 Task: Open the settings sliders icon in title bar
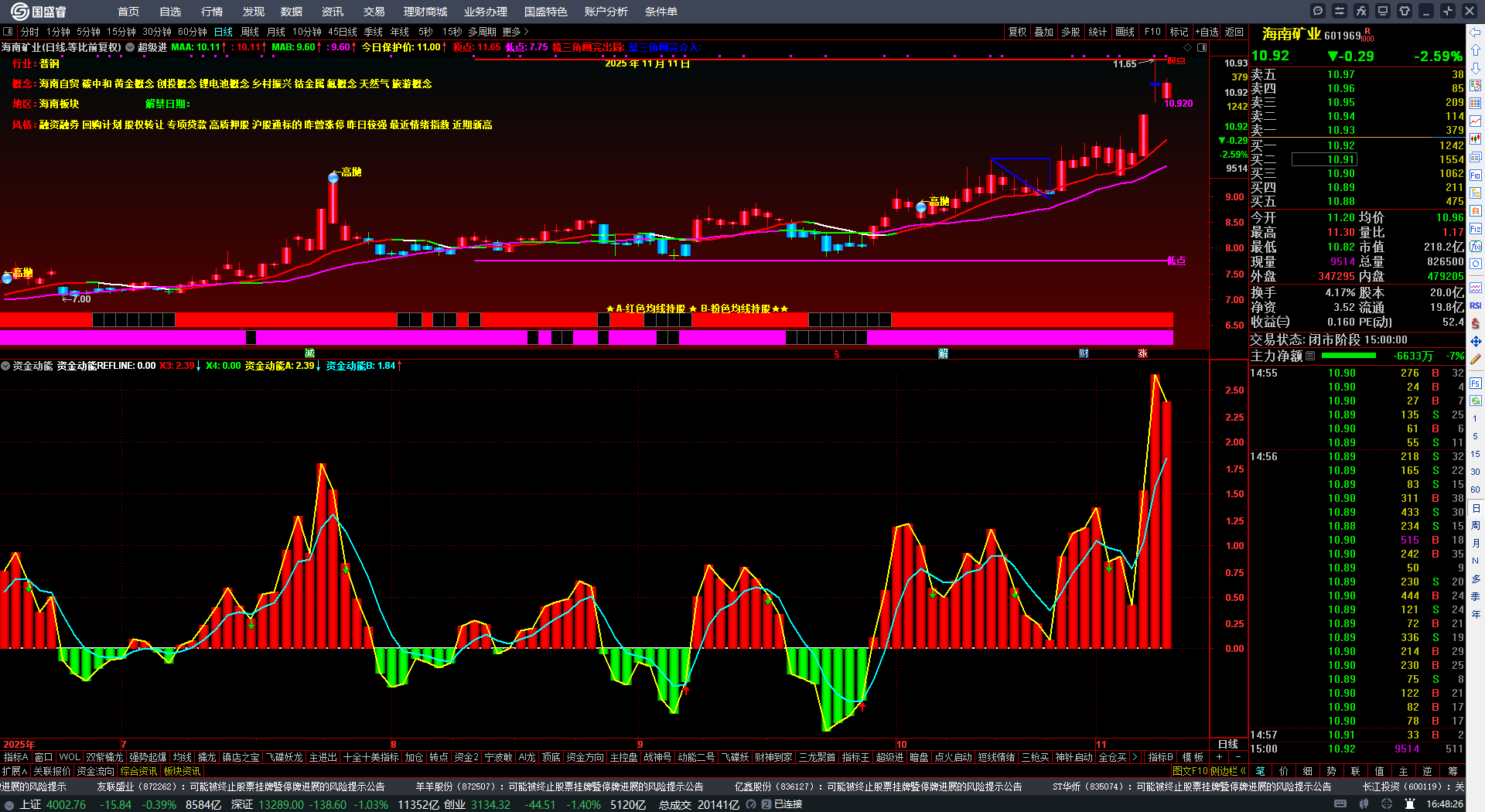(1339, 11)
